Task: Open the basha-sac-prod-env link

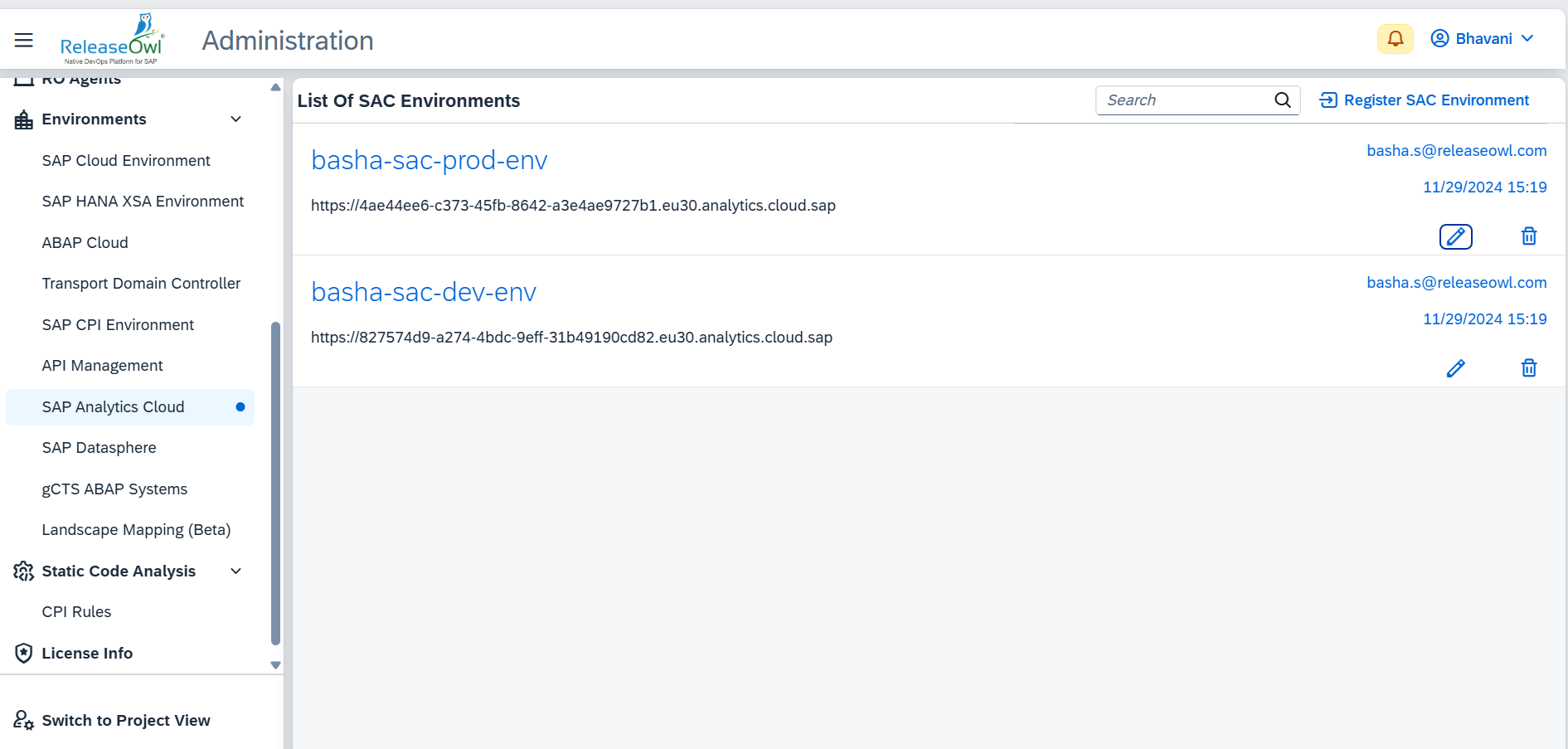Action: click(x=429, y=160)
